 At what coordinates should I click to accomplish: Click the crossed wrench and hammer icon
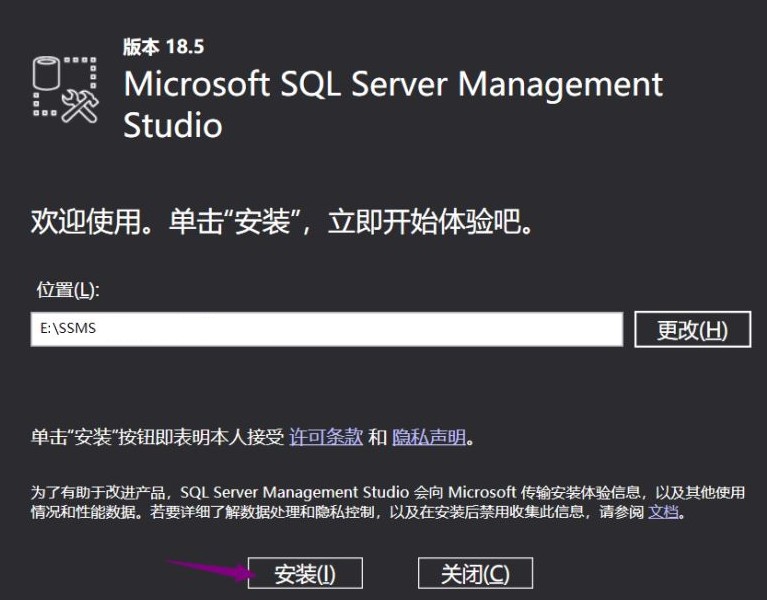click(80, 107)
